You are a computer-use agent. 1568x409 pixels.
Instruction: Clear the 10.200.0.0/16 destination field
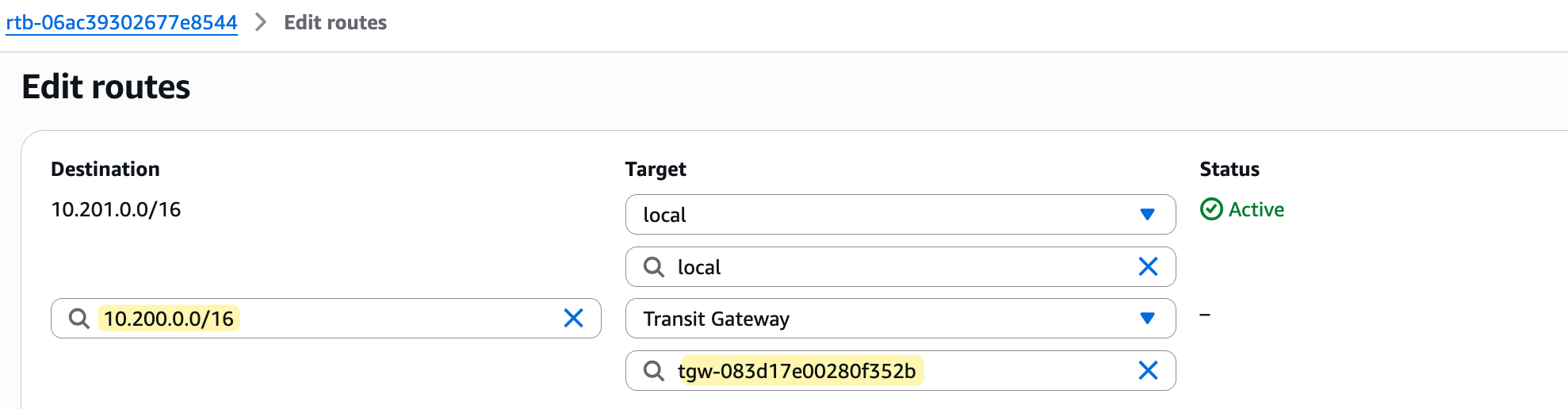click(573, 318)
